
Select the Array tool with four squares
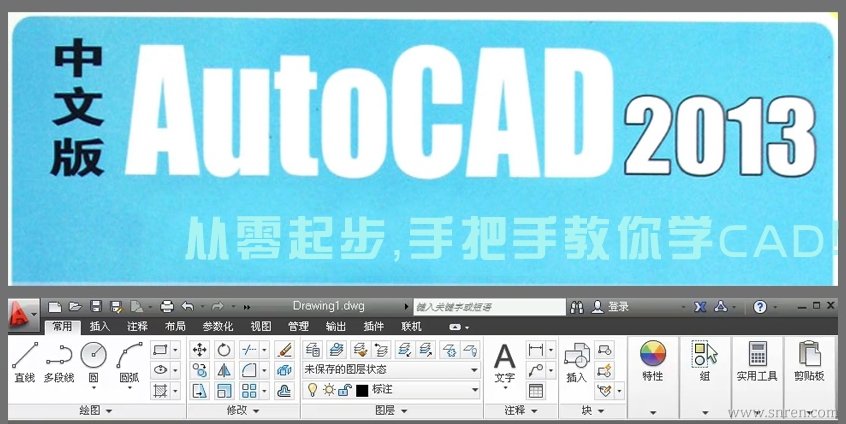(x=249, y=391)
